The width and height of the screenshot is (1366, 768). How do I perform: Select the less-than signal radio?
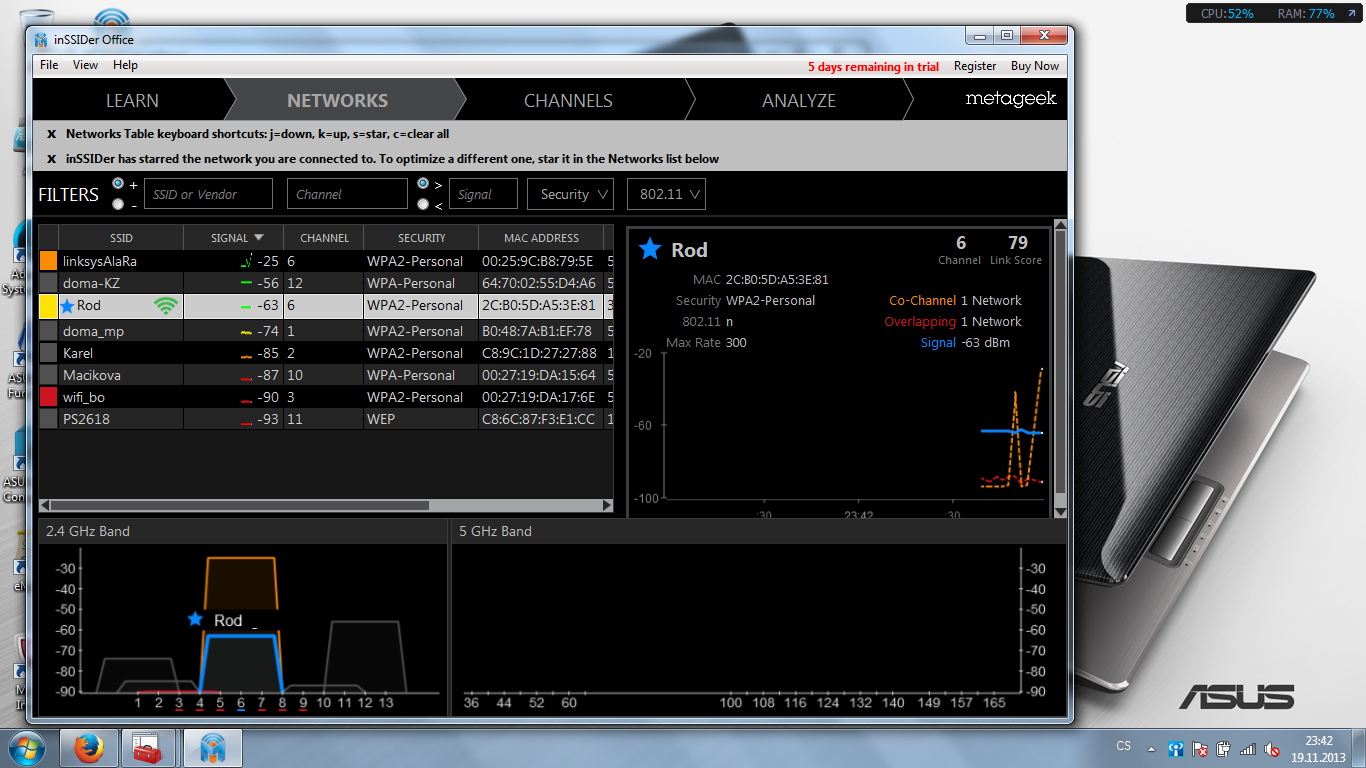423,204
